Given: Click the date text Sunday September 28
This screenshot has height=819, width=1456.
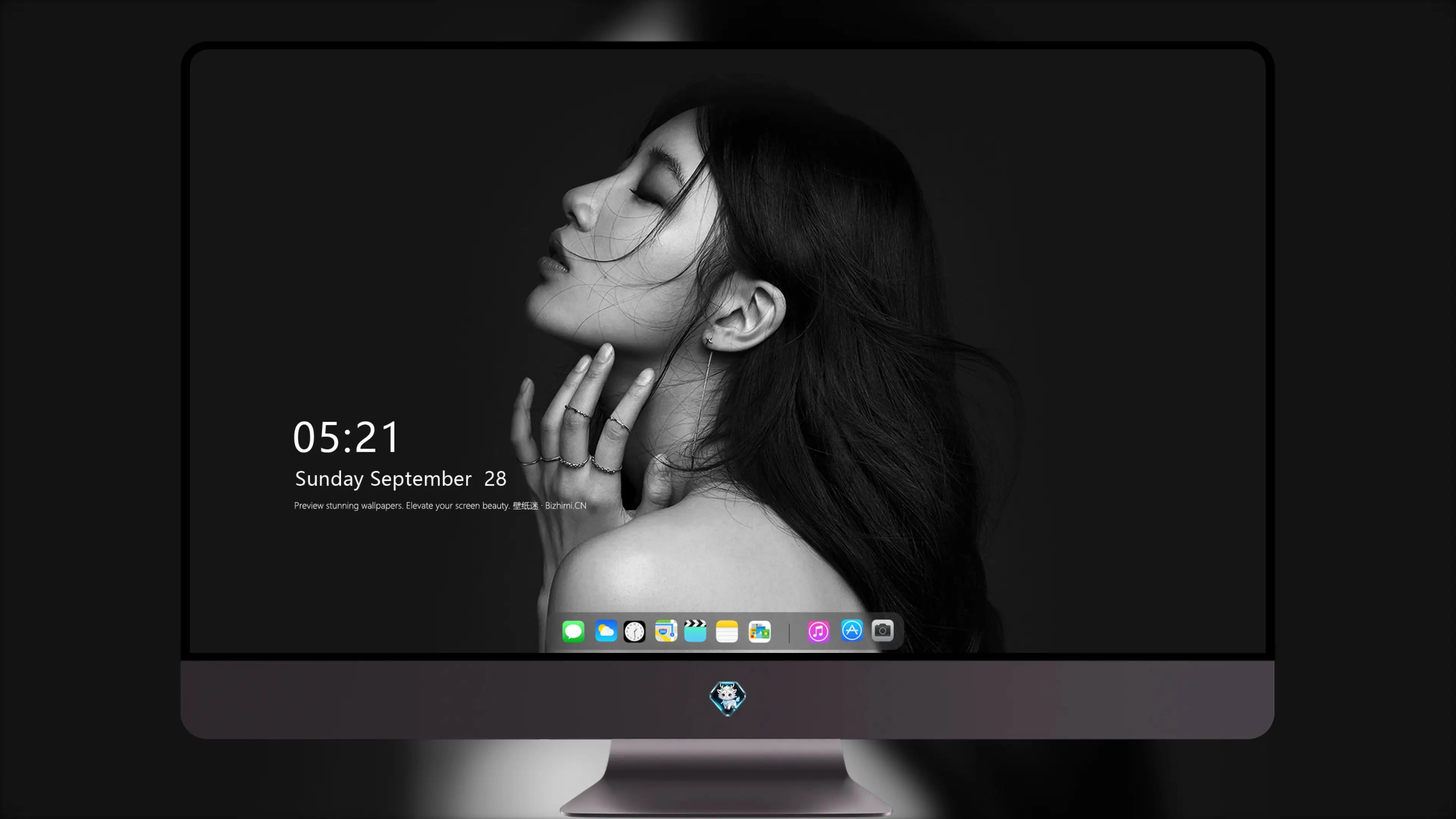Looking at the screenshot, I should [400, 479].
